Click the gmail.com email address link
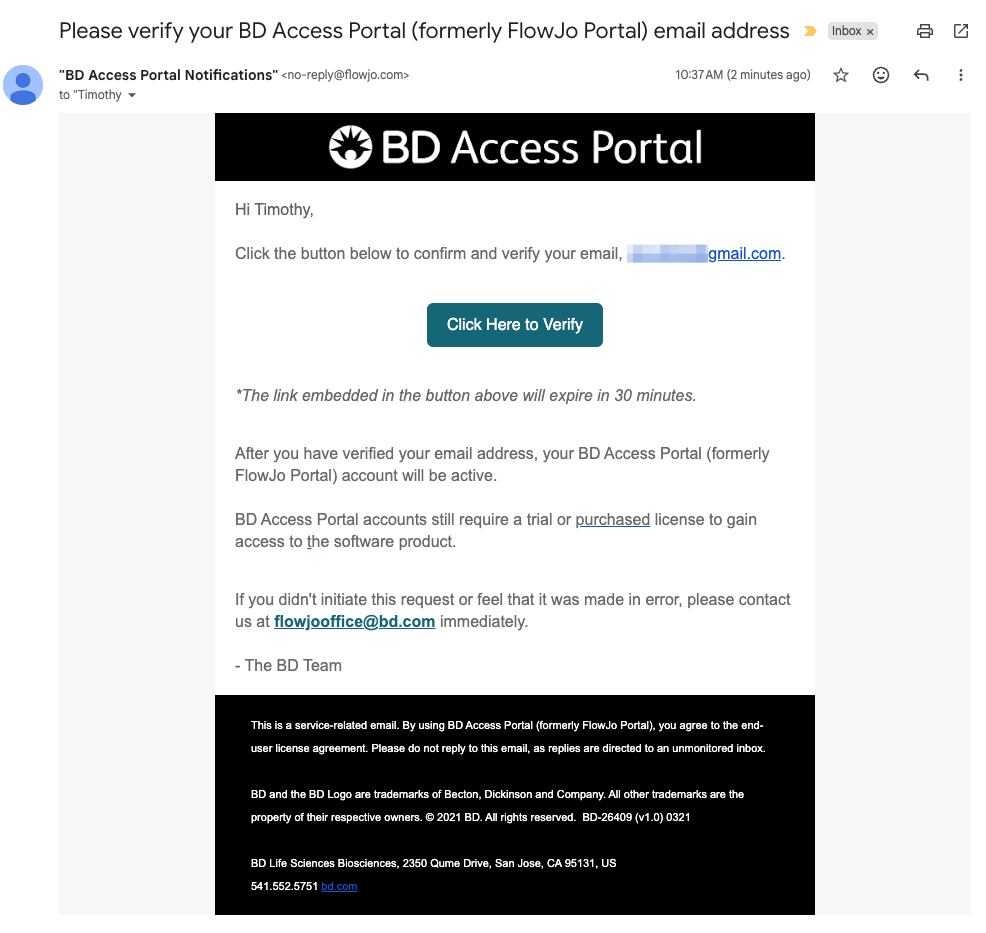 [744, 254]
